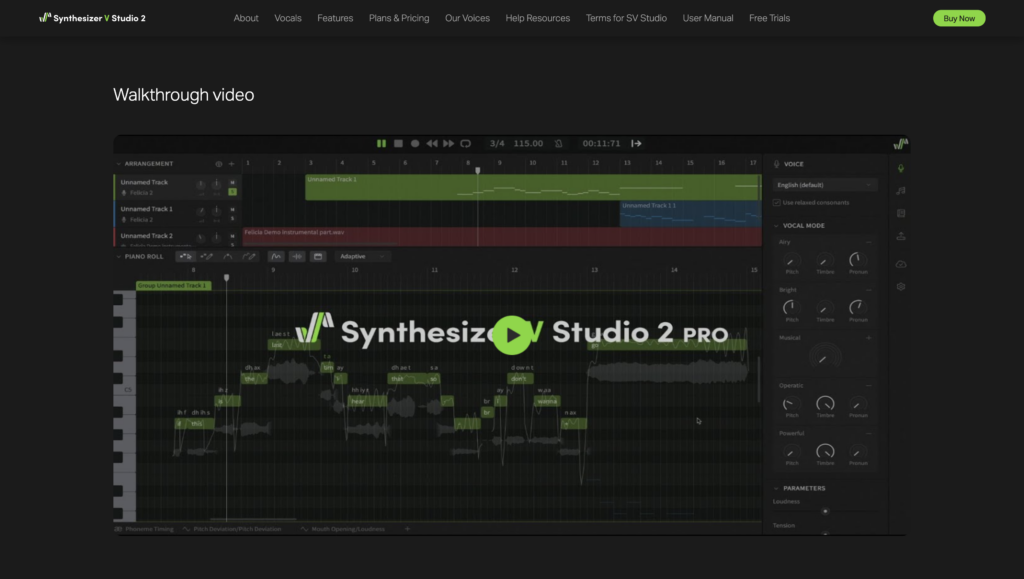Open the User Manual link

coord(708,18)
